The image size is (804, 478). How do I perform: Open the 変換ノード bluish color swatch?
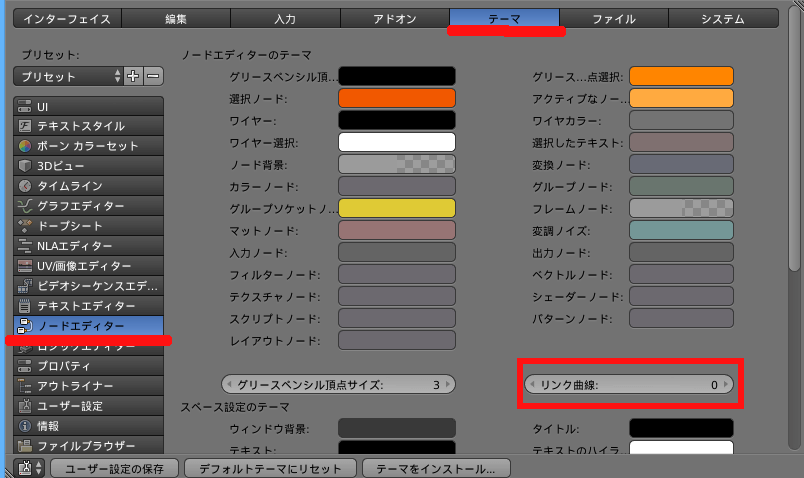681,164
